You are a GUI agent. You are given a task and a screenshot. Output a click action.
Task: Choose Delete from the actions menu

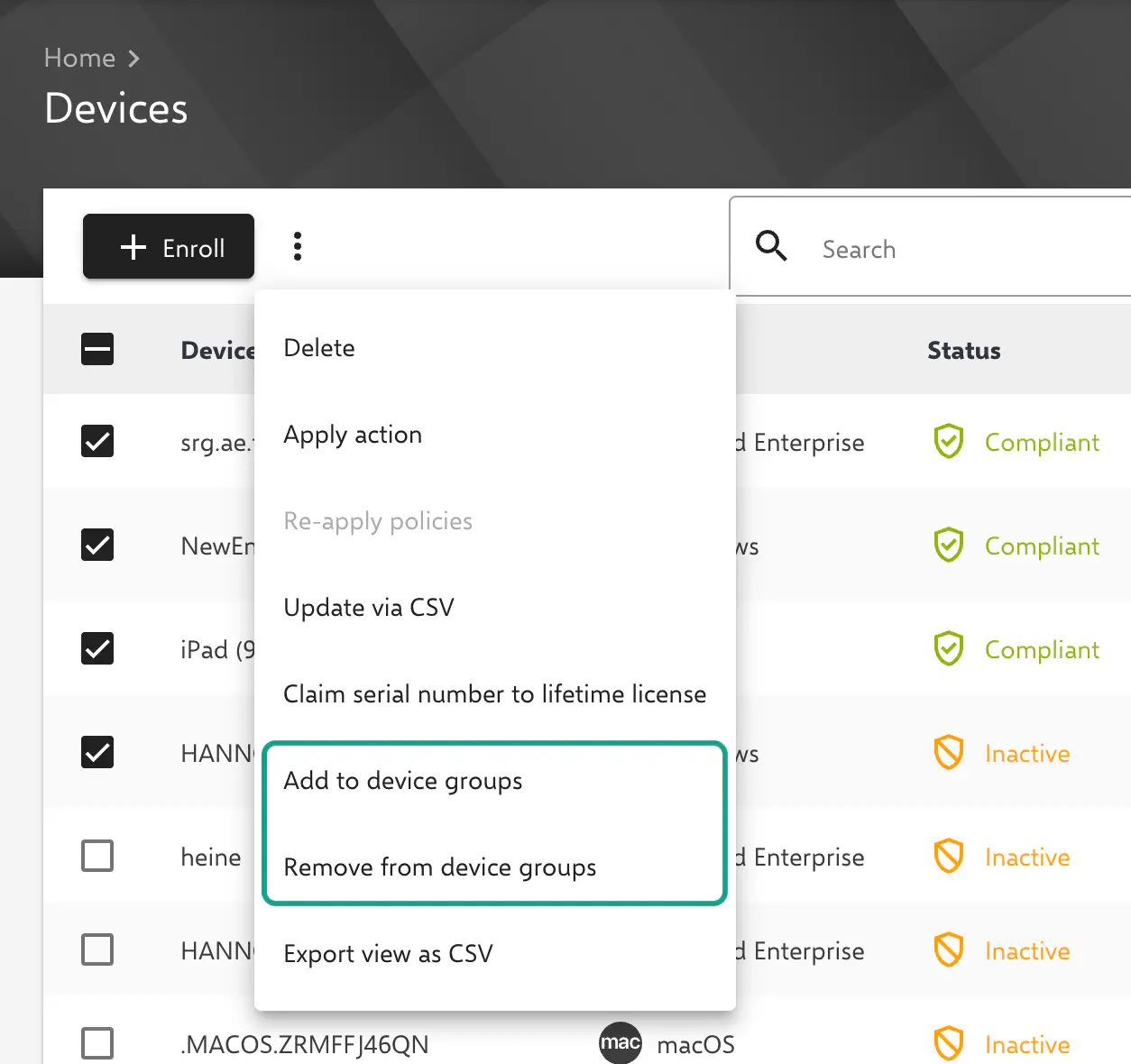(x=495, y=348)
